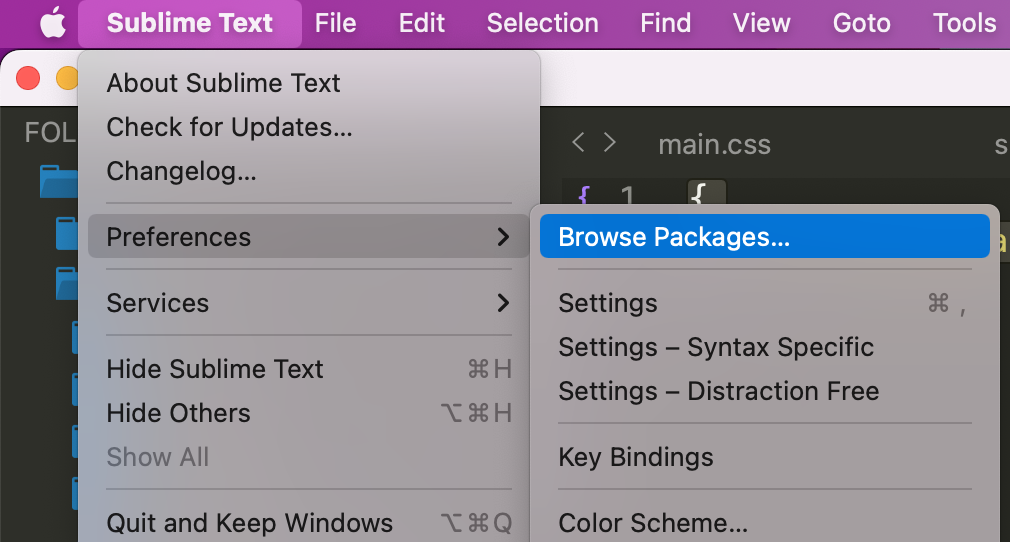
Task: Click About Sublime Text
Action: (x=223, y=83)
